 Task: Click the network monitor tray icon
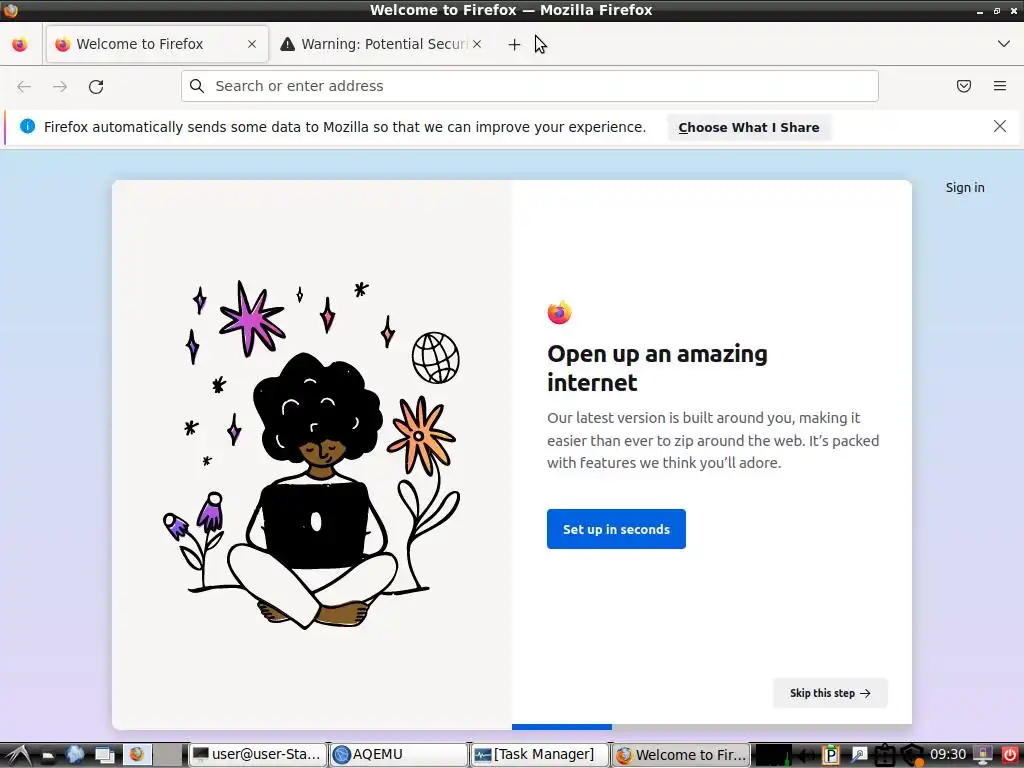982,755
